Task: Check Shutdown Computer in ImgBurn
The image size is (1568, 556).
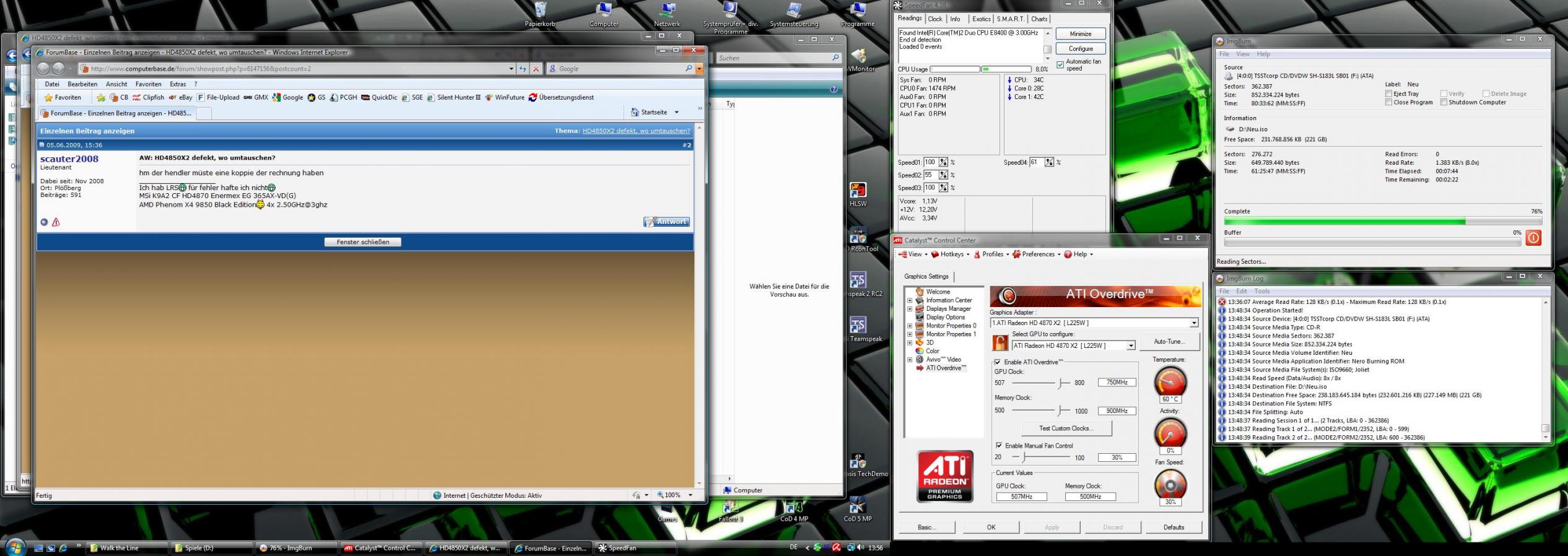Action: (1444, 102)
